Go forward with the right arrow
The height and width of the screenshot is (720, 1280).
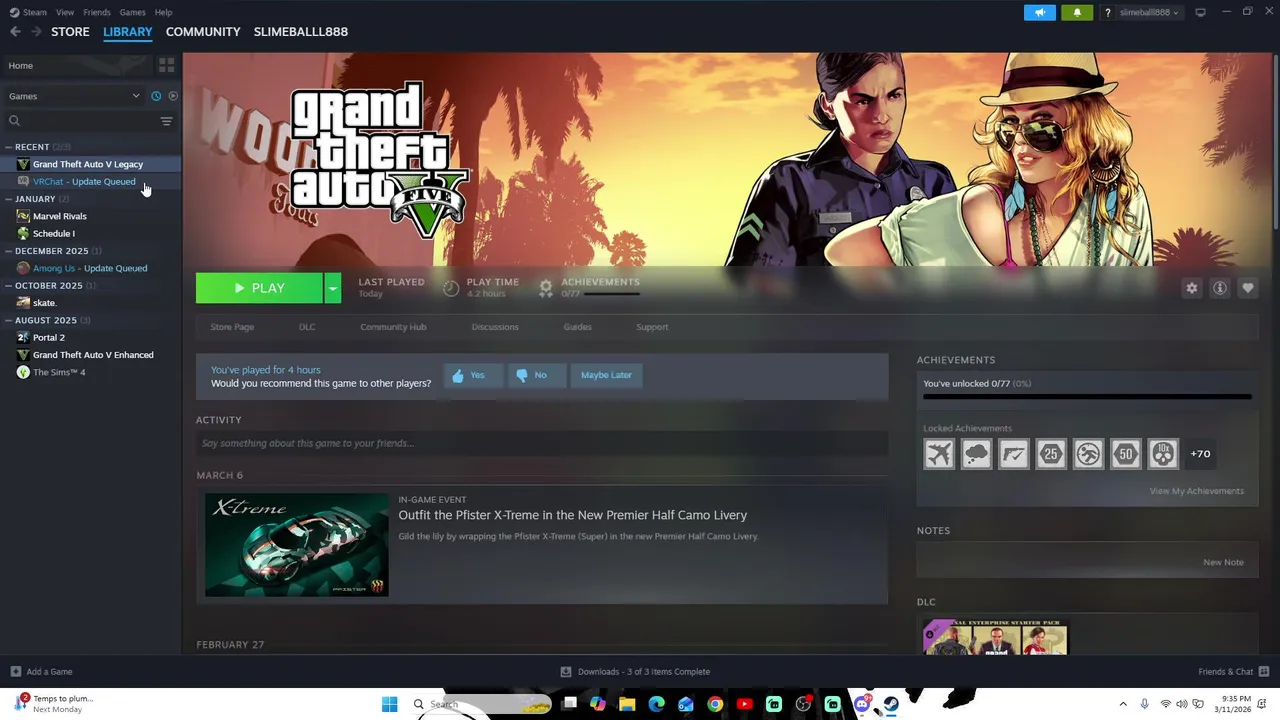coord(36,32)
